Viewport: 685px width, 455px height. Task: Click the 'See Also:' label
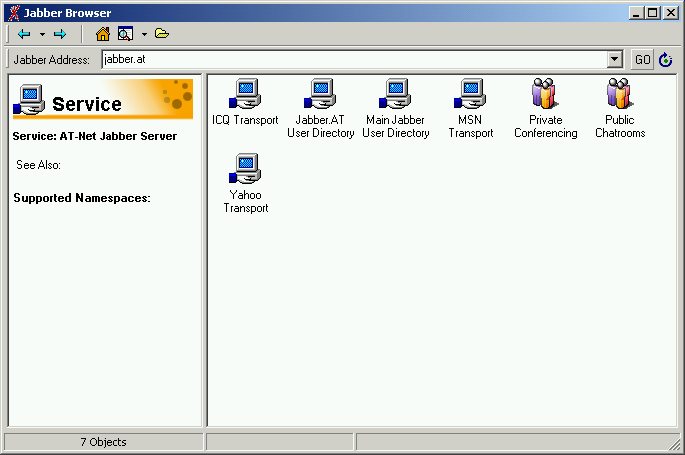pos(38,165)
